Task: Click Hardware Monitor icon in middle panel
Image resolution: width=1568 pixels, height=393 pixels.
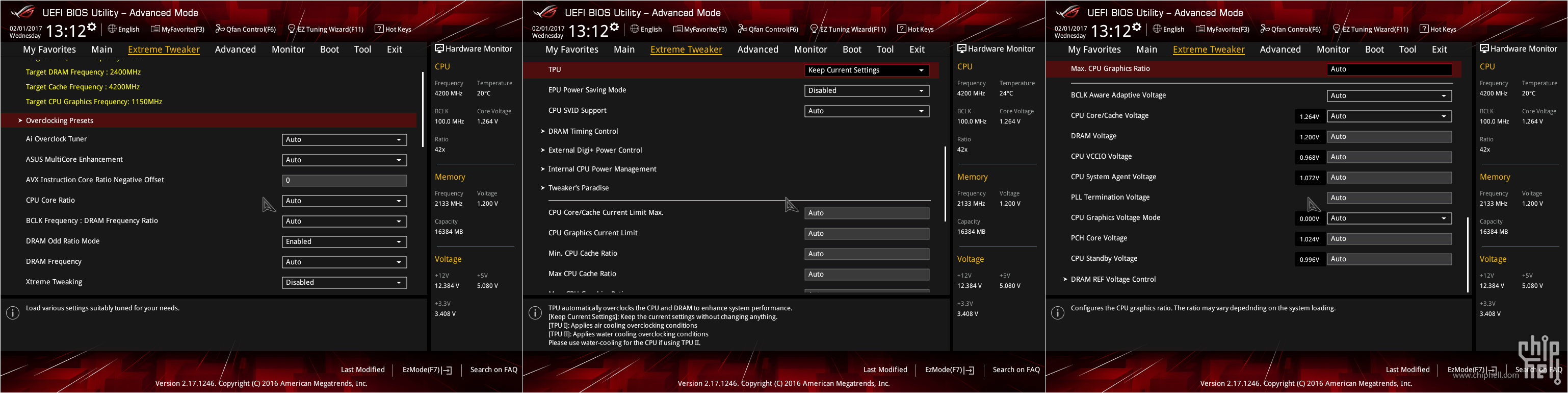Action: pos(961,48)
